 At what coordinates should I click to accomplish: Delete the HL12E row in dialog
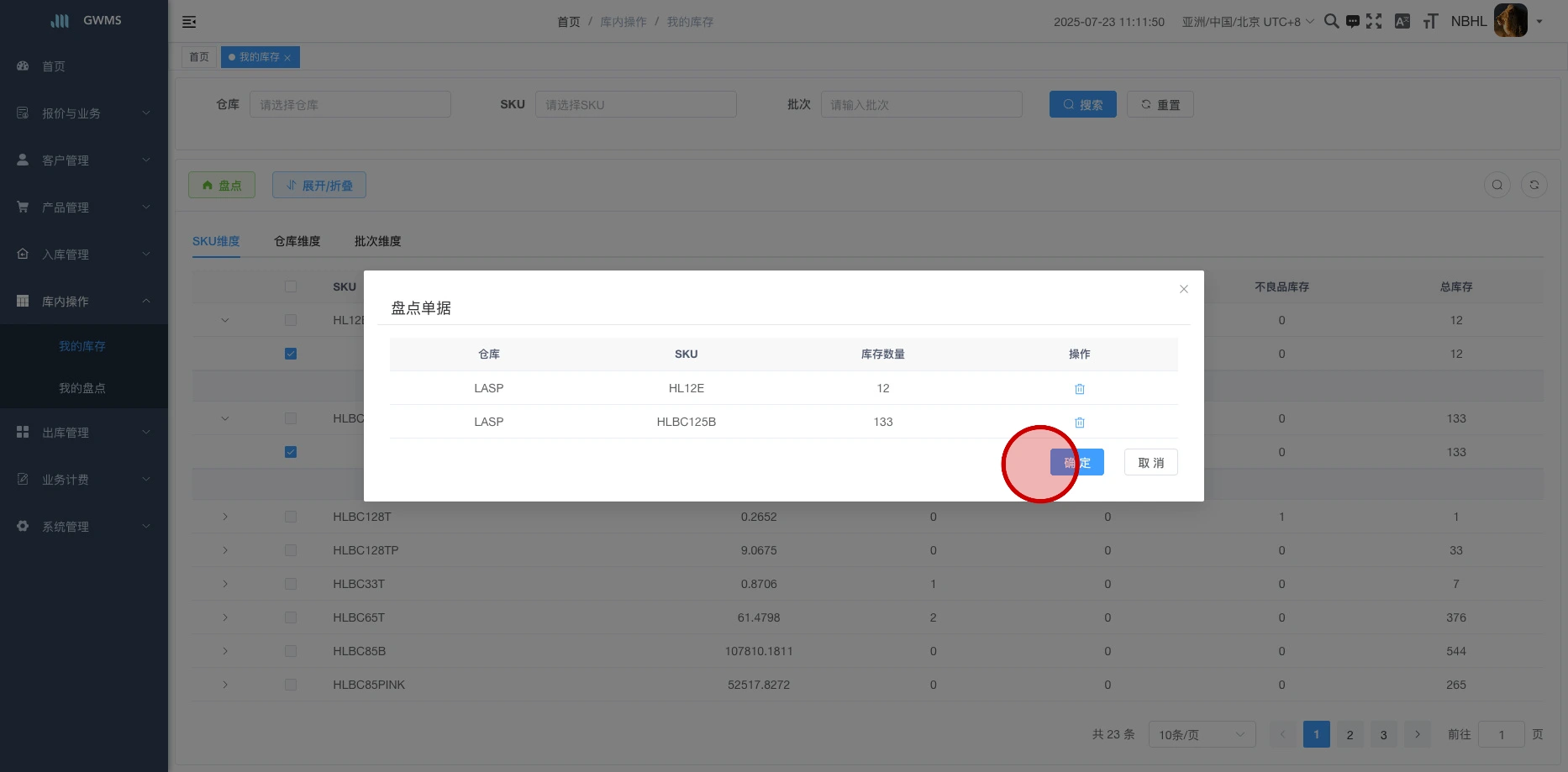click(x=1079, y=389)
